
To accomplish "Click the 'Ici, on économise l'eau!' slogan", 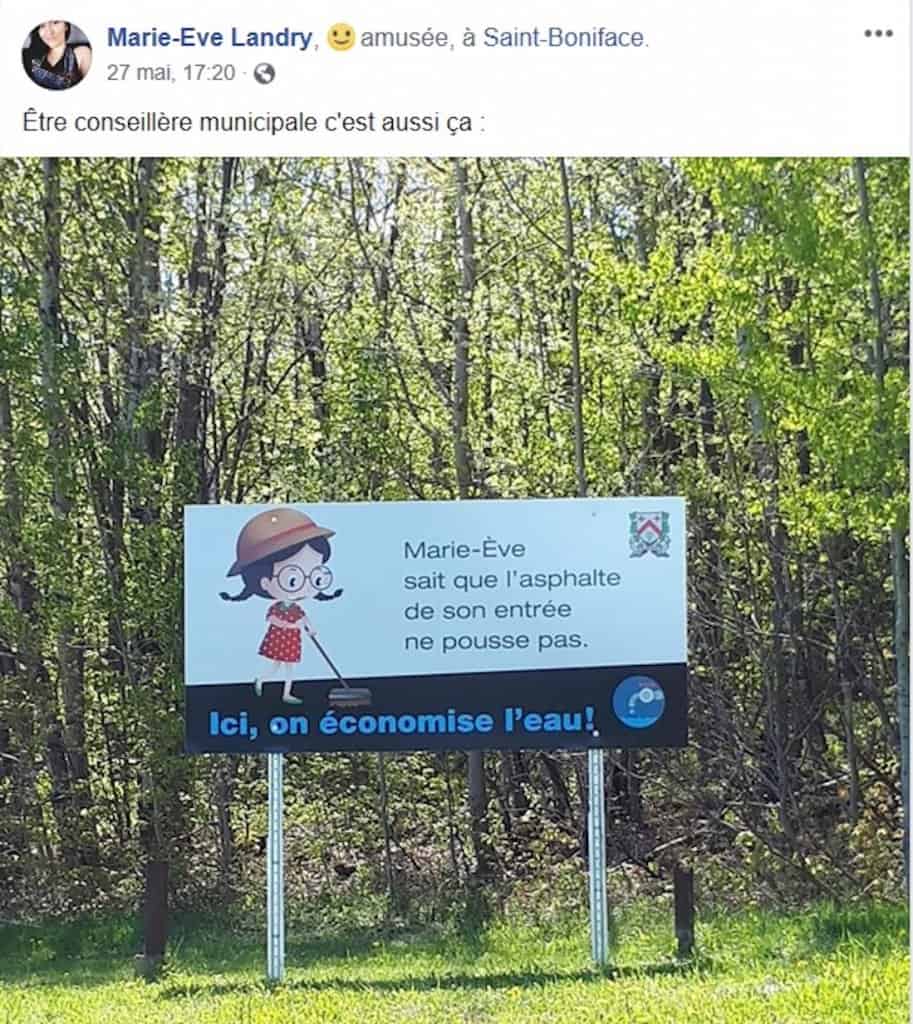I will click(x=402, y=723).
